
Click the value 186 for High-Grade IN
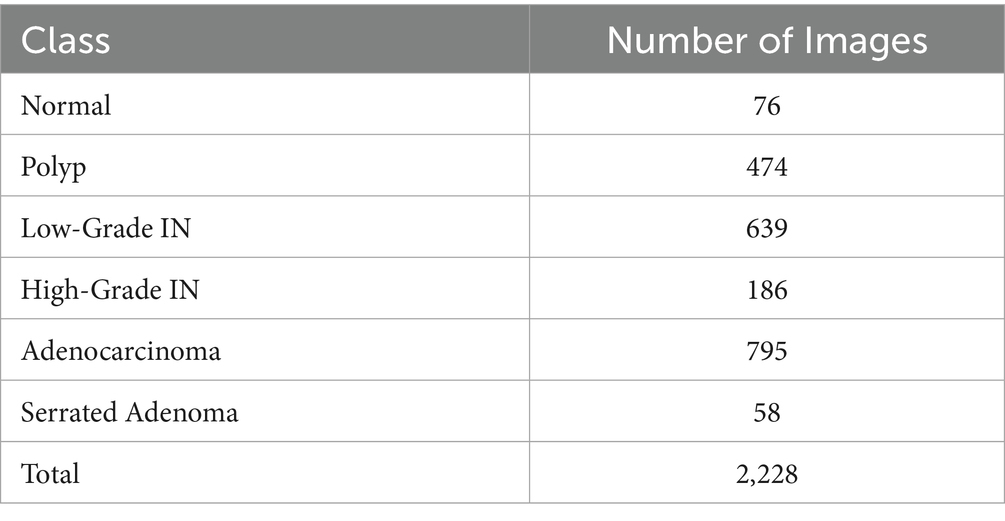click(767, 290)
